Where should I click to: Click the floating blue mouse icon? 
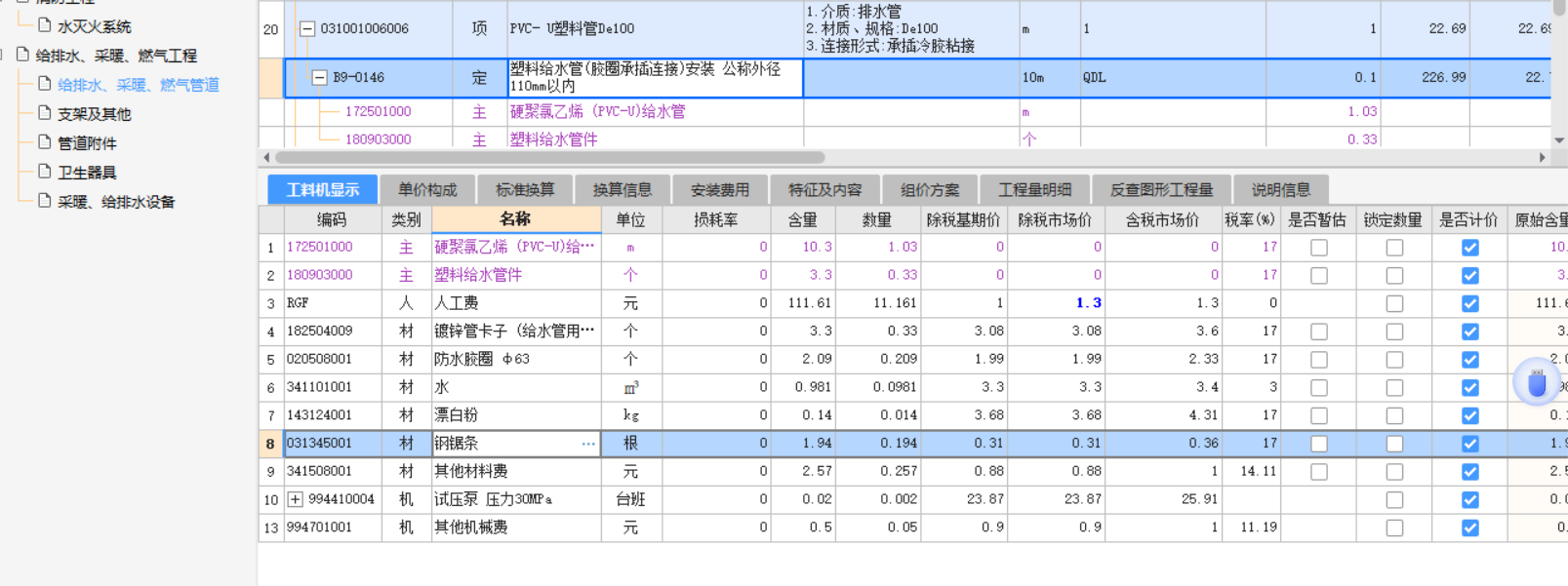[1537, 382]
